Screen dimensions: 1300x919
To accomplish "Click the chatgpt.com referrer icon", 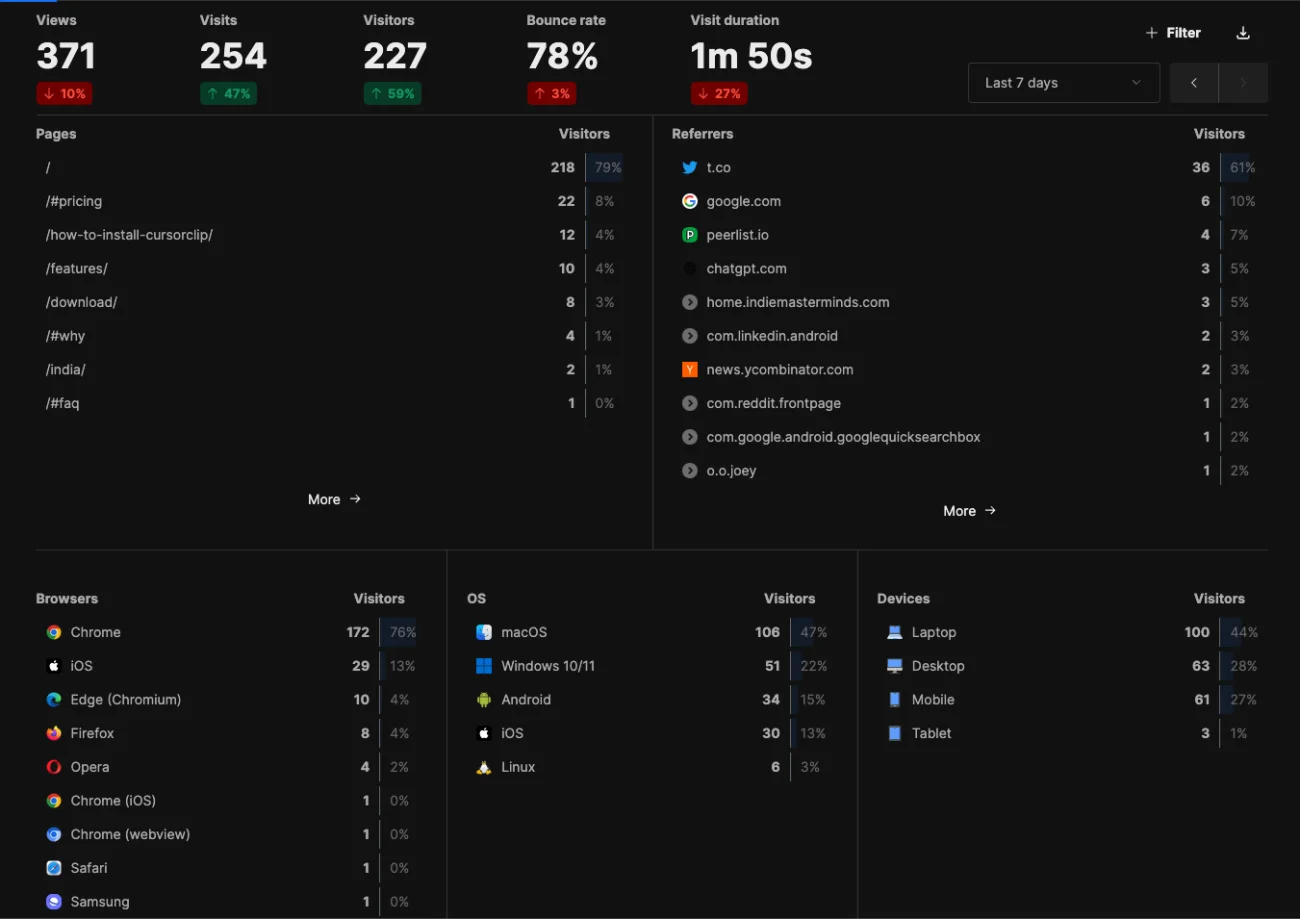I will point(689,269).
